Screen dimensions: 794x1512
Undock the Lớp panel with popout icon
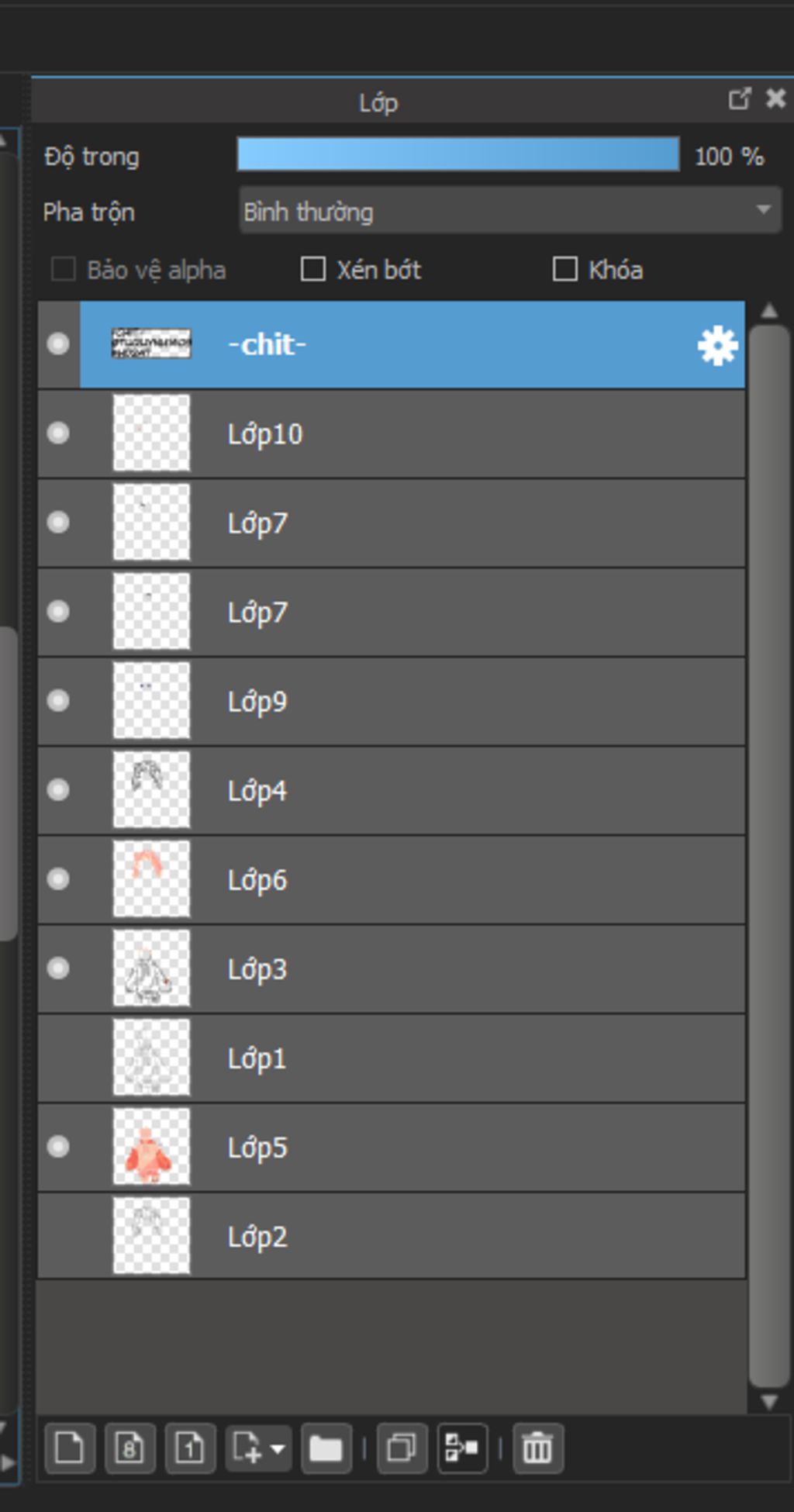click(x=739, y=98)
